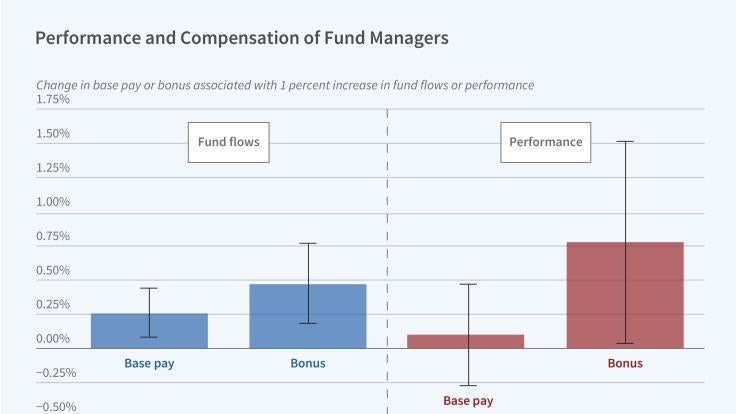Click the blue Bonus label

[x=308, y=363]
